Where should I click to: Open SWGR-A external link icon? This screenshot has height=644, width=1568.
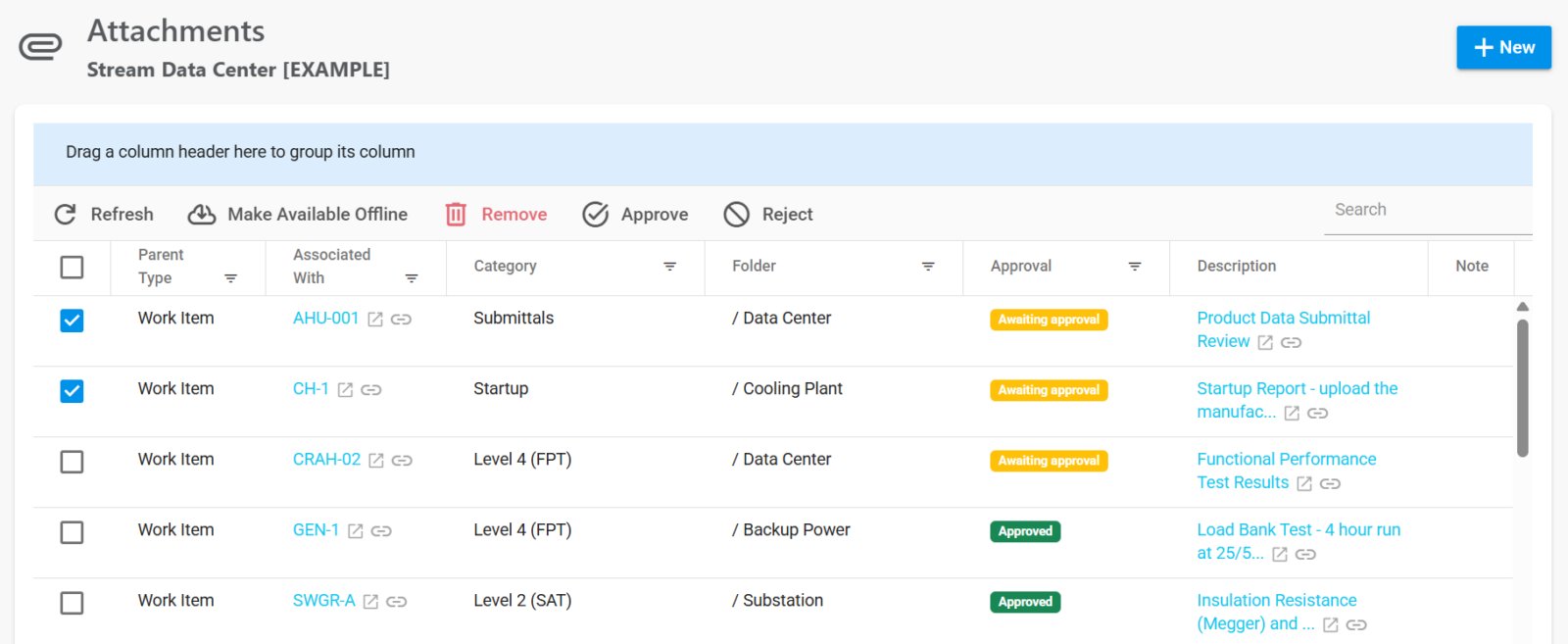click(370, 602)
